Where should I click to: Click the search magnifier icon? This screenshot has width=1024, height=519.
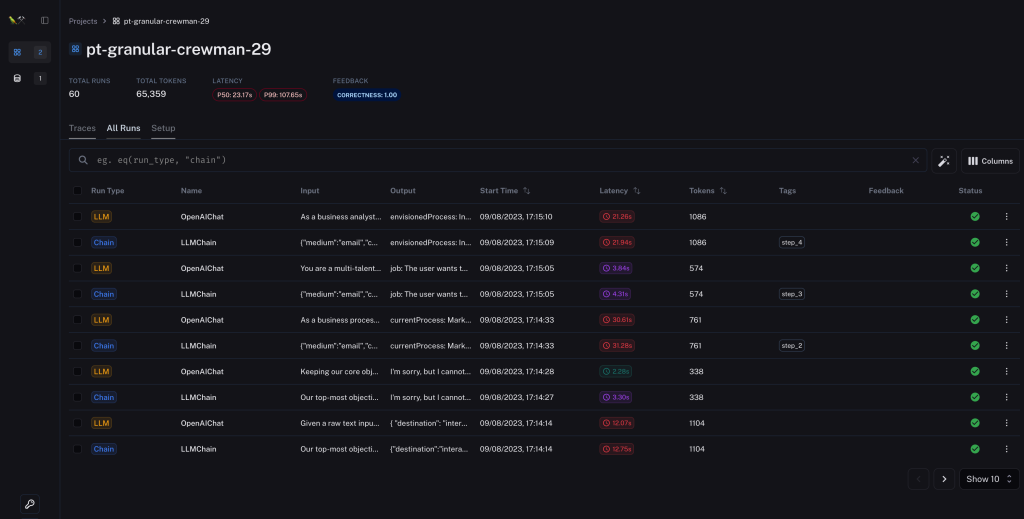(x=83, y=160)
